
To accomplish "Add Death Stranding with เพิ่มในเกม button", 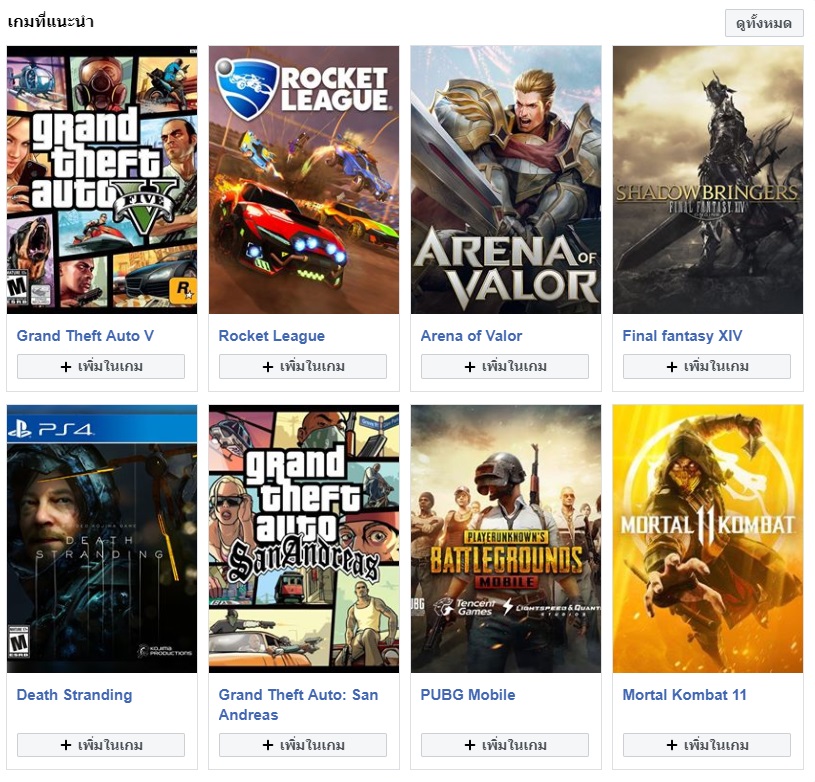I will pyautogui.click(x=101, y=745).
